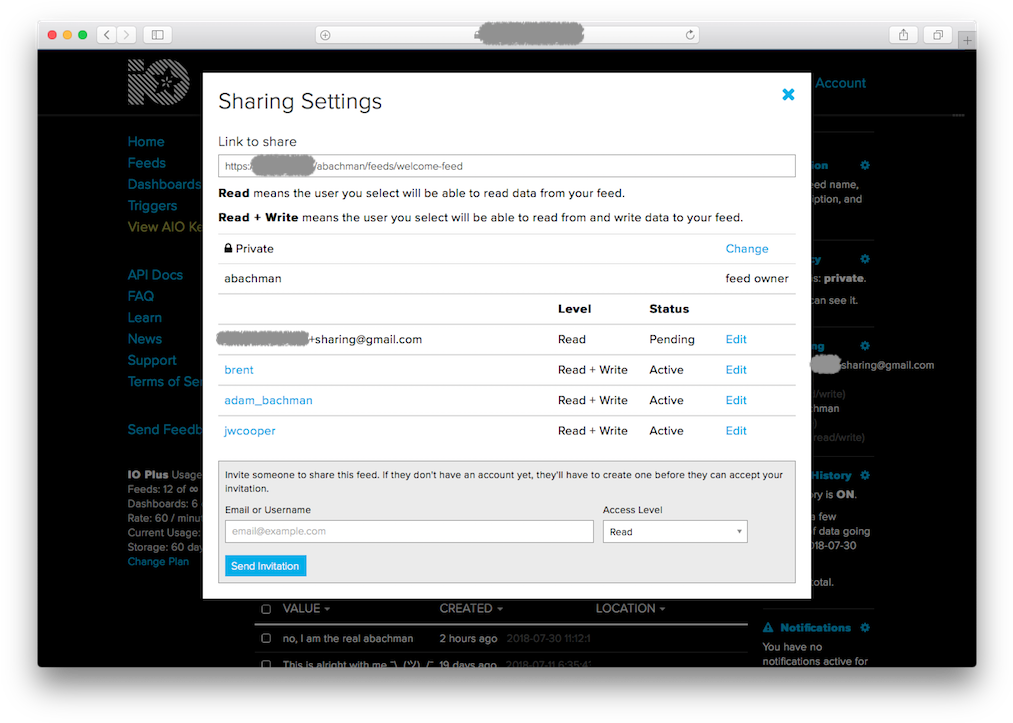Click Change next to the Private setting
This screenshot has height=723, width=1013.
(747, 248)
